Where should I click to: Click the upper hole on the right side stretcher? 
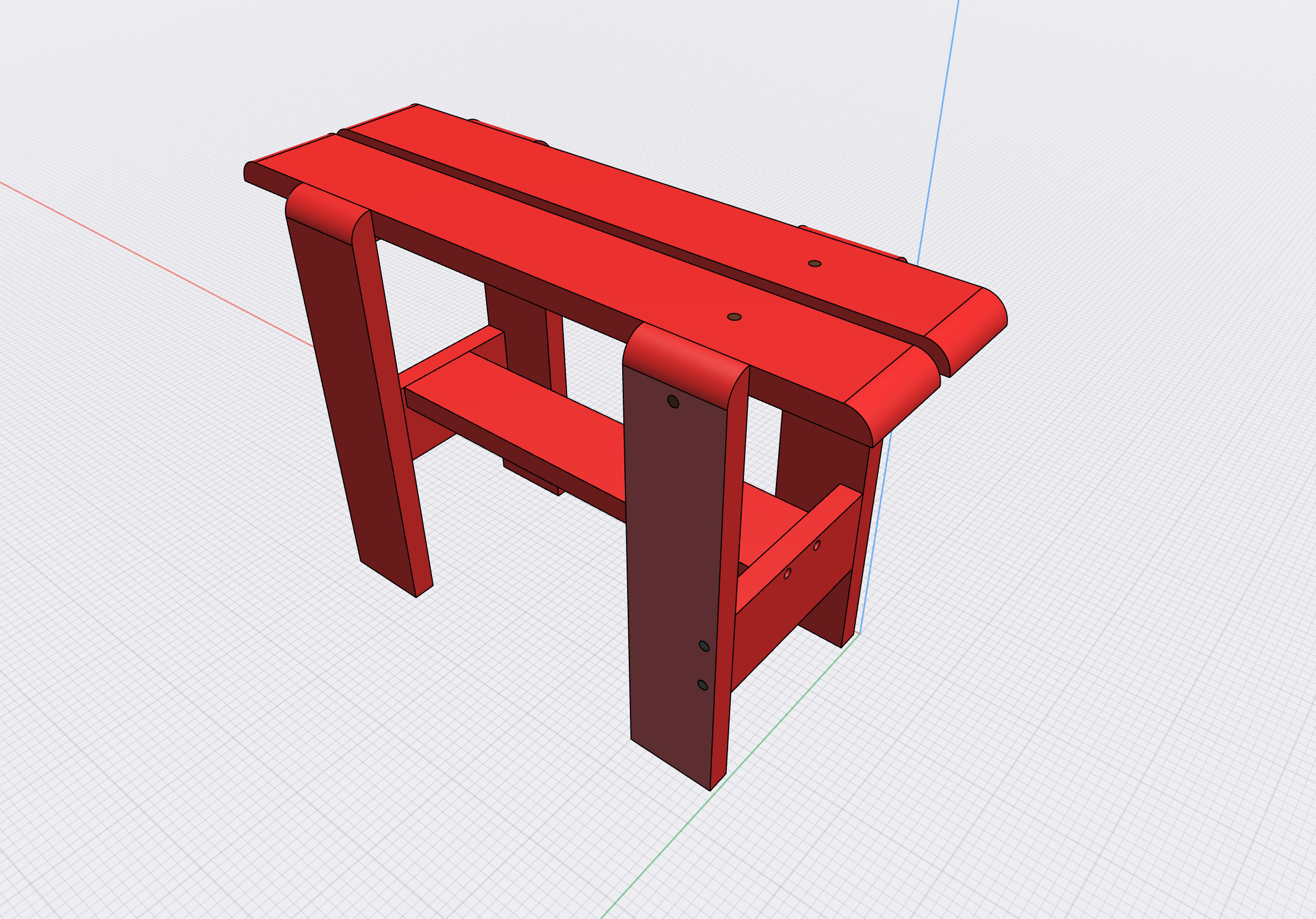[817, 545]
